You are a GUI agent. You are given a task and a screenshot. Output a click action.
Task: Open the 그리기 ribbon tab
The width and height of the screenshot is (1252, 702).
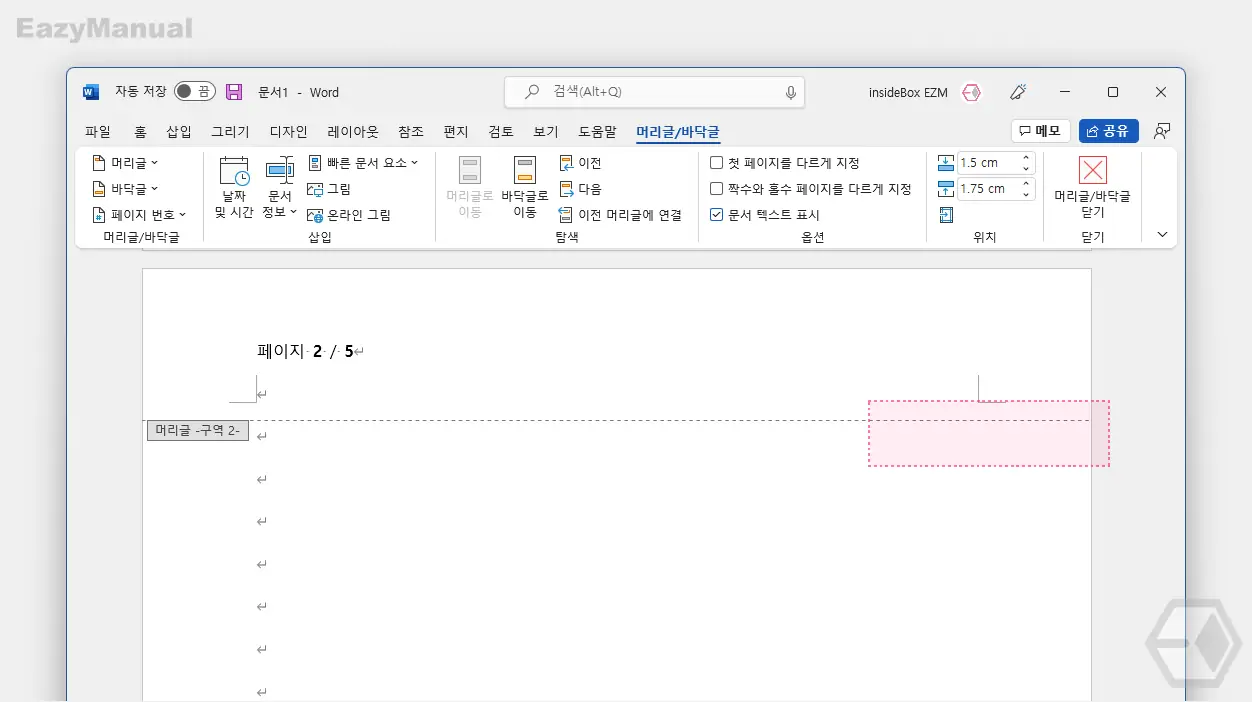230,131
